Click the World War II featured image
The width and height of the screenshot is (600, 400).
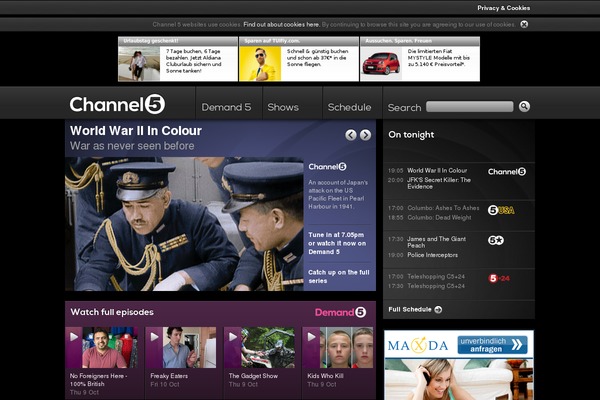coord(184,224)
